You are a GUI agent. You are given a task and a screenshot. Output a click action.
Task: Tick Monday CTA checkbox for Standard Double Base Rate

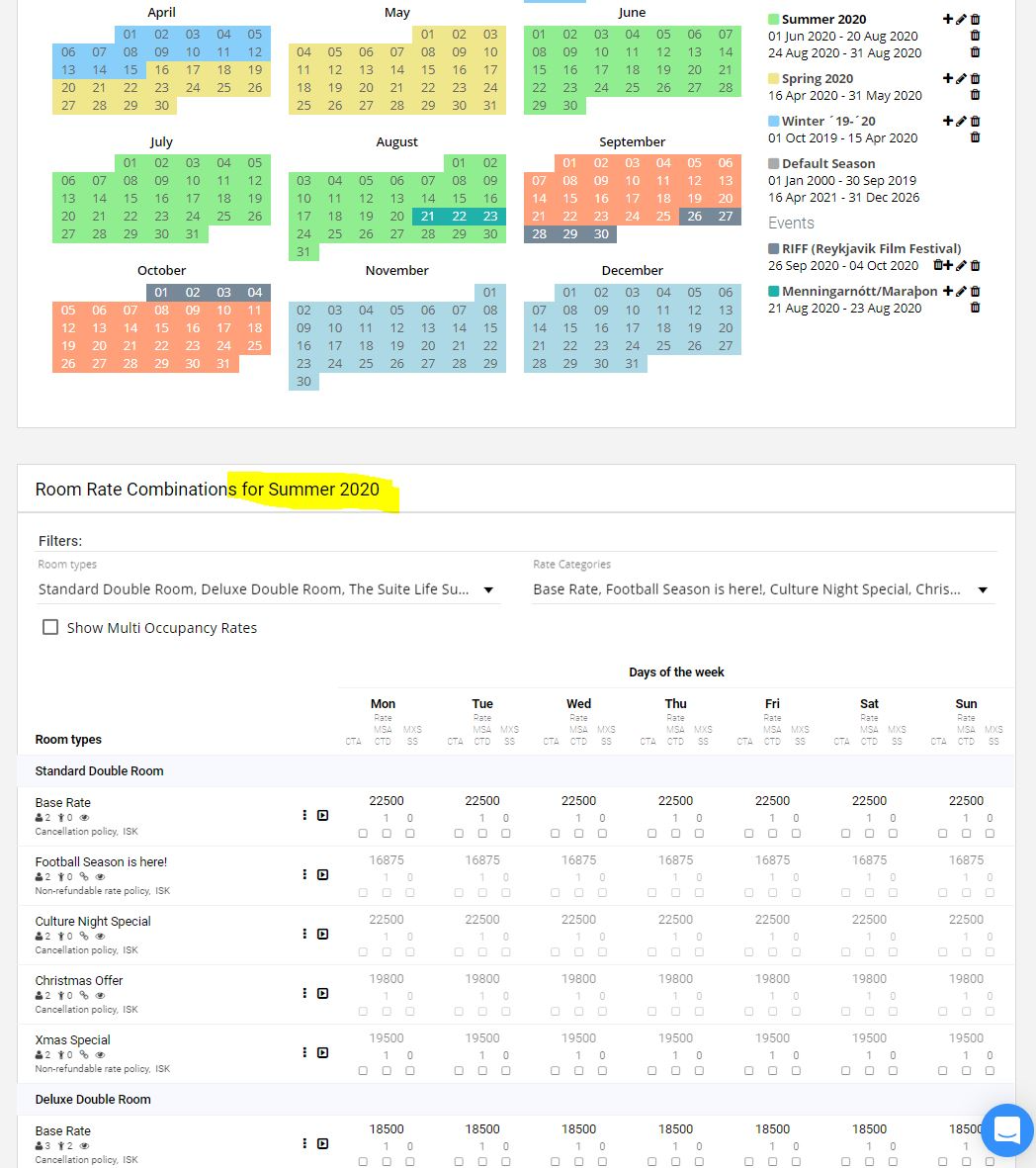point(363,834)
